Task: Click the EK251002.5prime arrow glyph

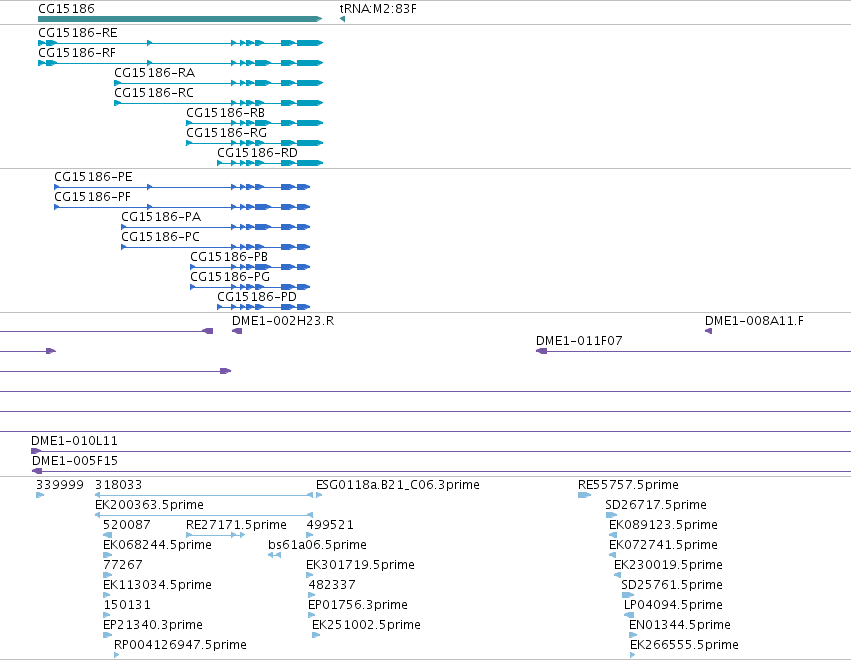Action: point(316,636)
